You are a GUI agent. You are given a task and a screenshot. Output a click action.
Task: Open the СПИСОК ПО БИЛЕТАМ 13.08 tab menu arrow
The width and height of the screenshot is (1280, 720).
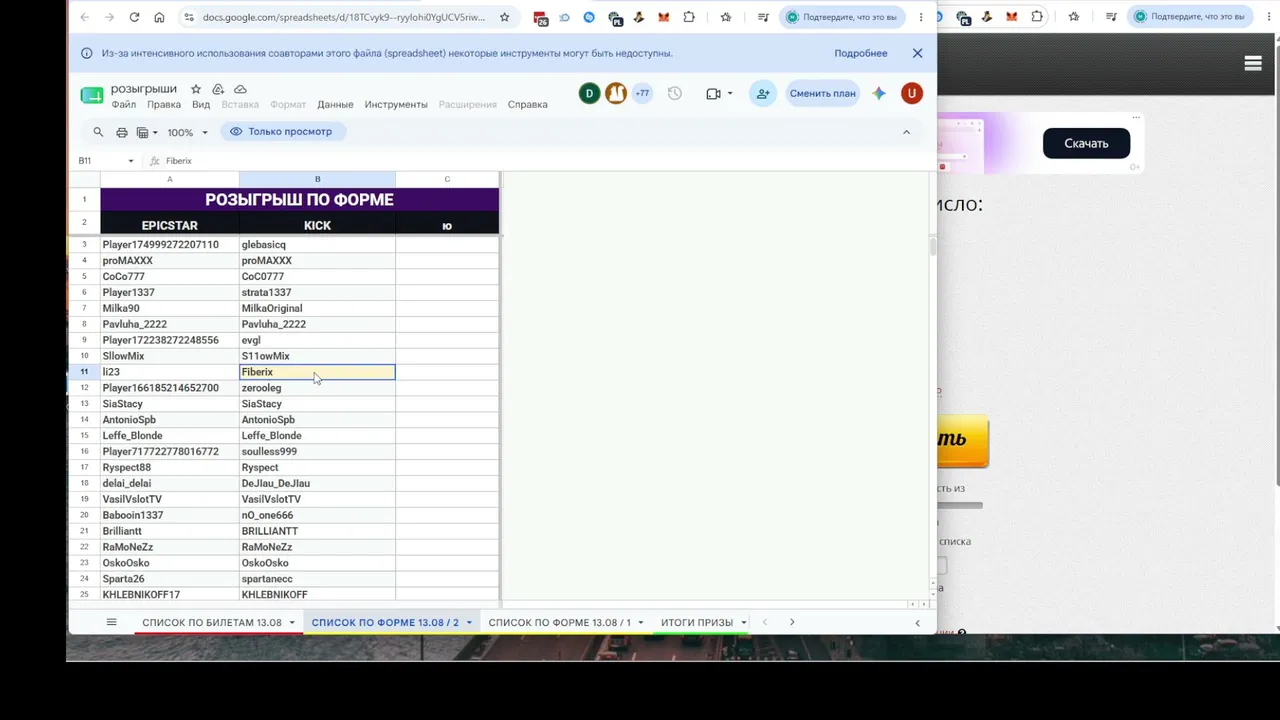click(292, 623)
